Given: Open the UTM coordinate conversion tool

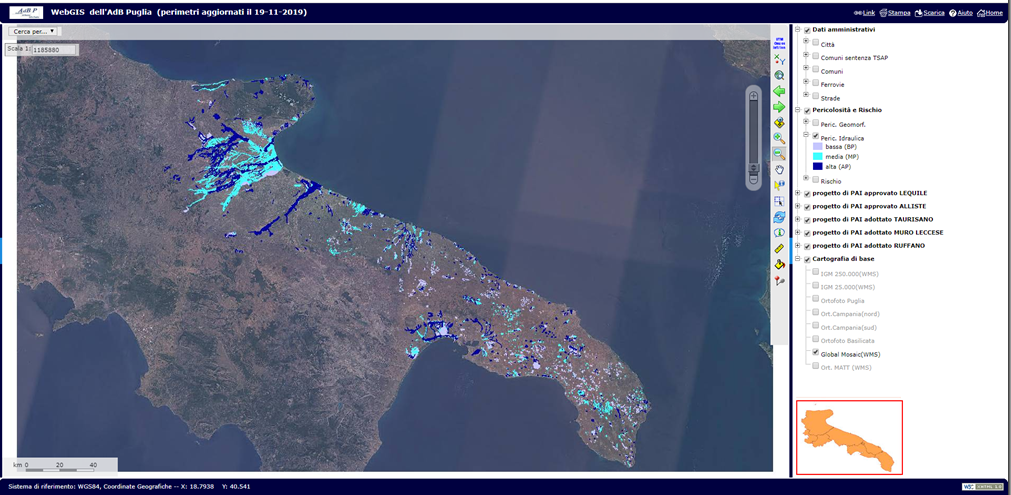Looking at the screenshot, I should click(x=780, y=45).
